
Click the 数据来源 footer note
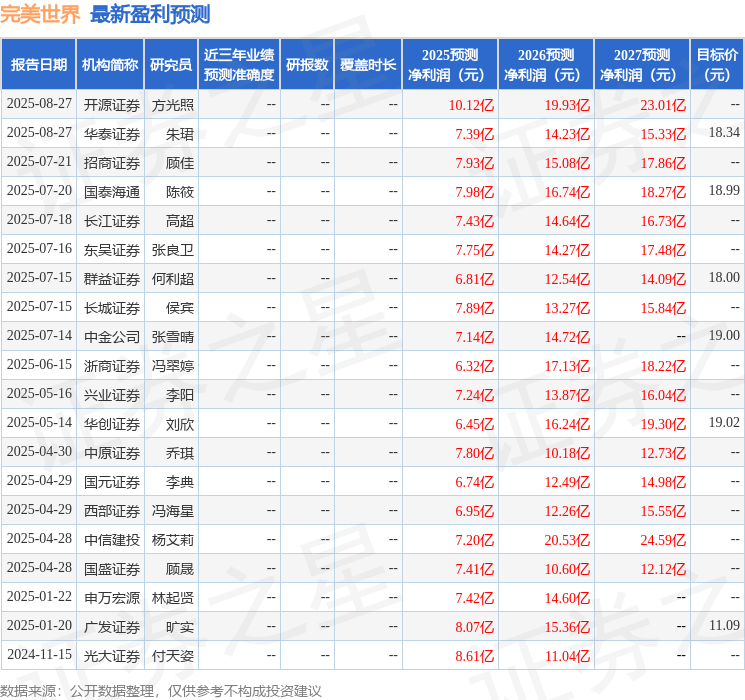click(161, 690)
